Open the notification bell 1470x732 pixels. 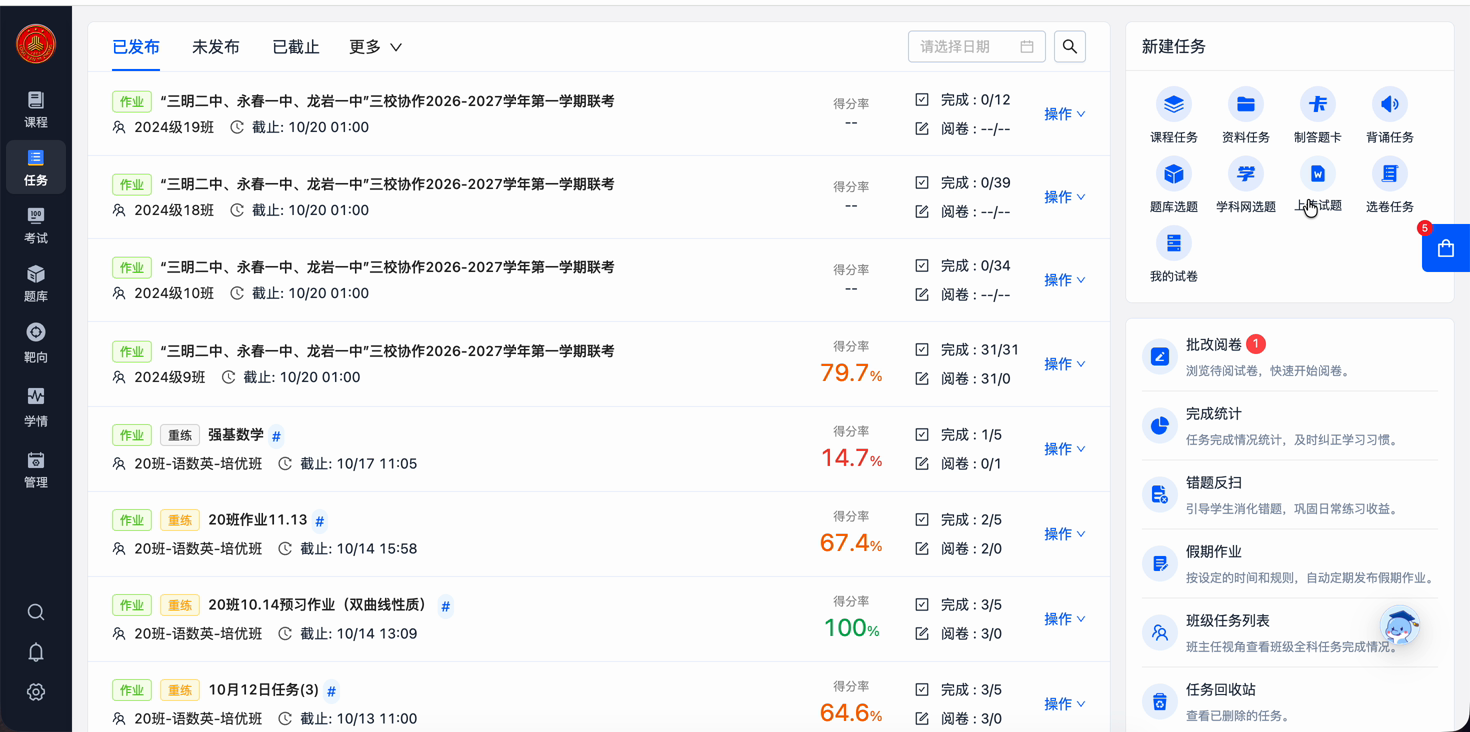[x=36, y=652]
